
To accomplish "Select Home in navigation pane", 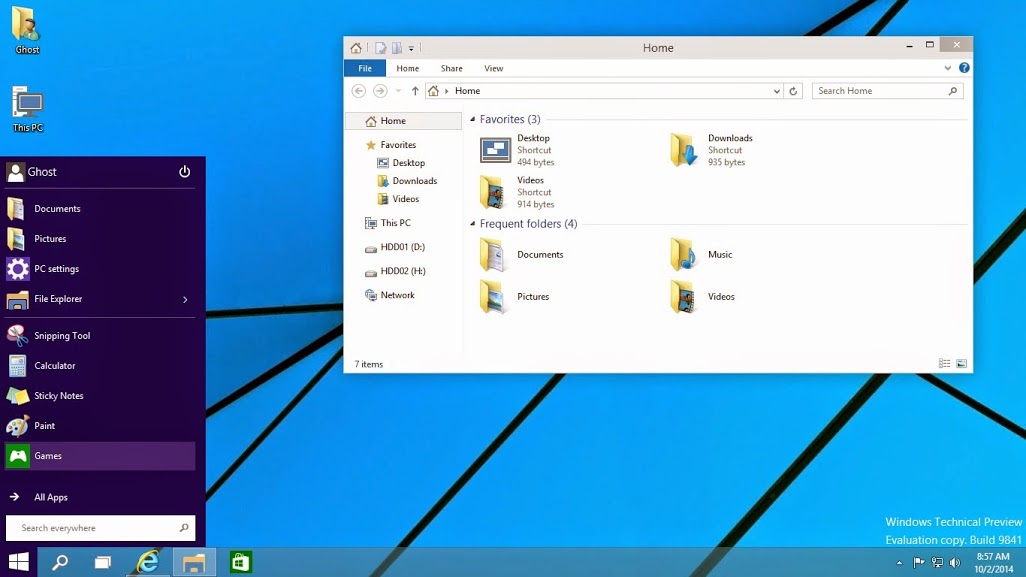I will point(404,121).
